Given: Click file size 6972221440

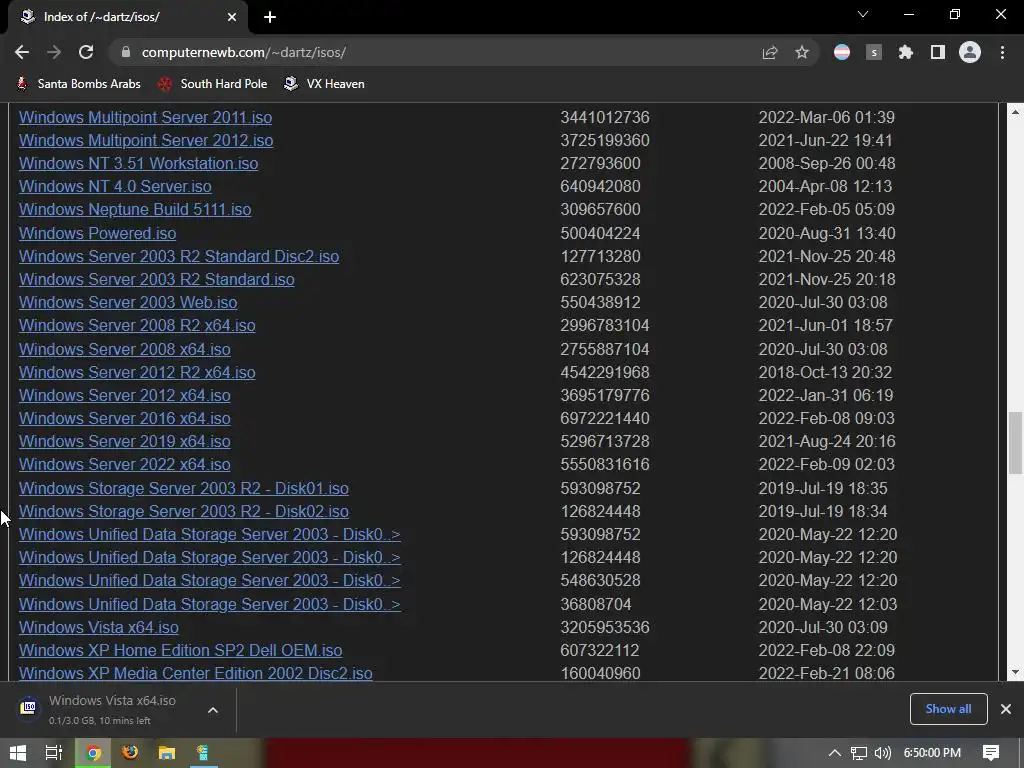Looking at the screenshot, I should coord(605,418).
